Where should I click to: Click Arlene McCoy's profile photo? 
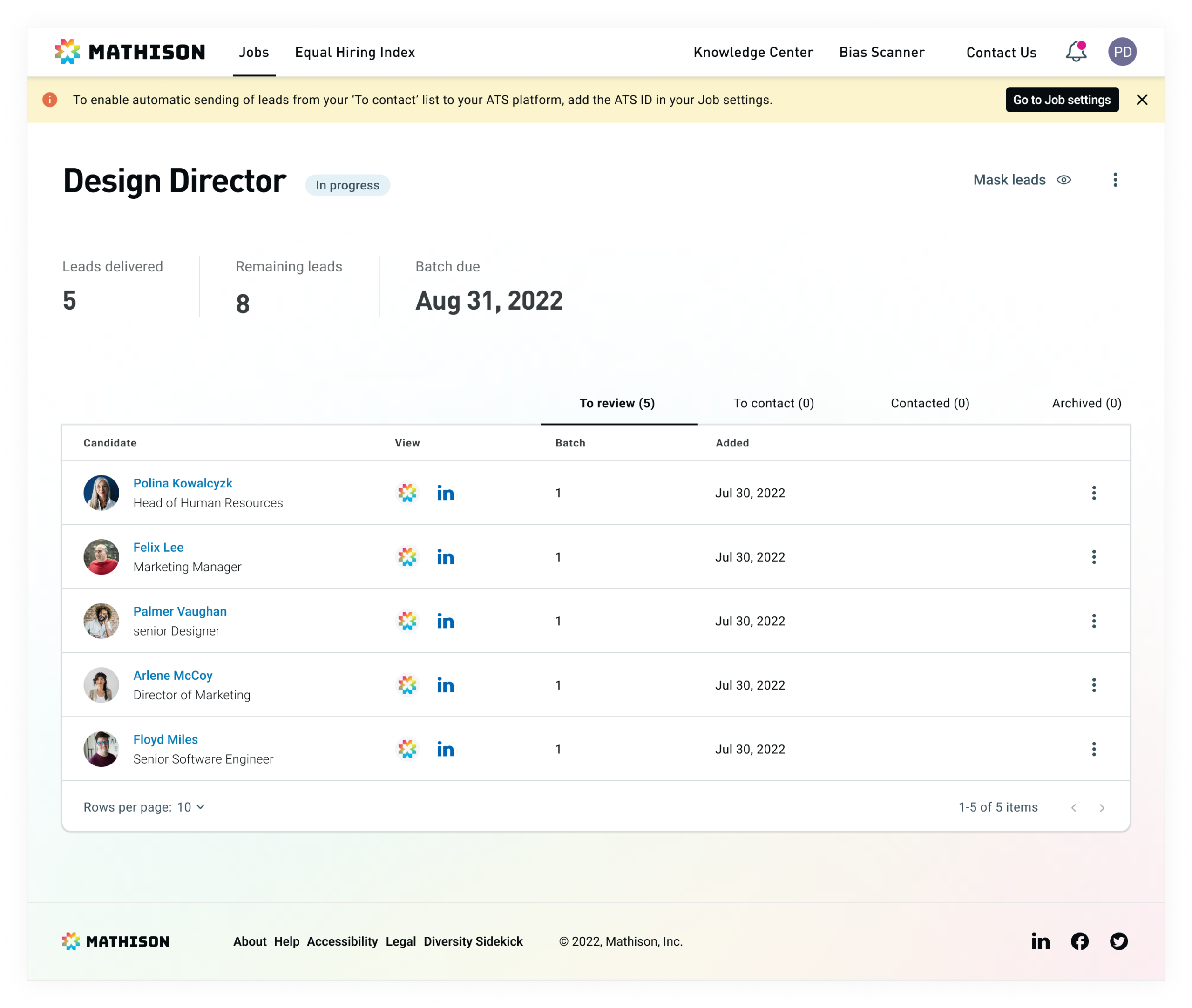101,685
